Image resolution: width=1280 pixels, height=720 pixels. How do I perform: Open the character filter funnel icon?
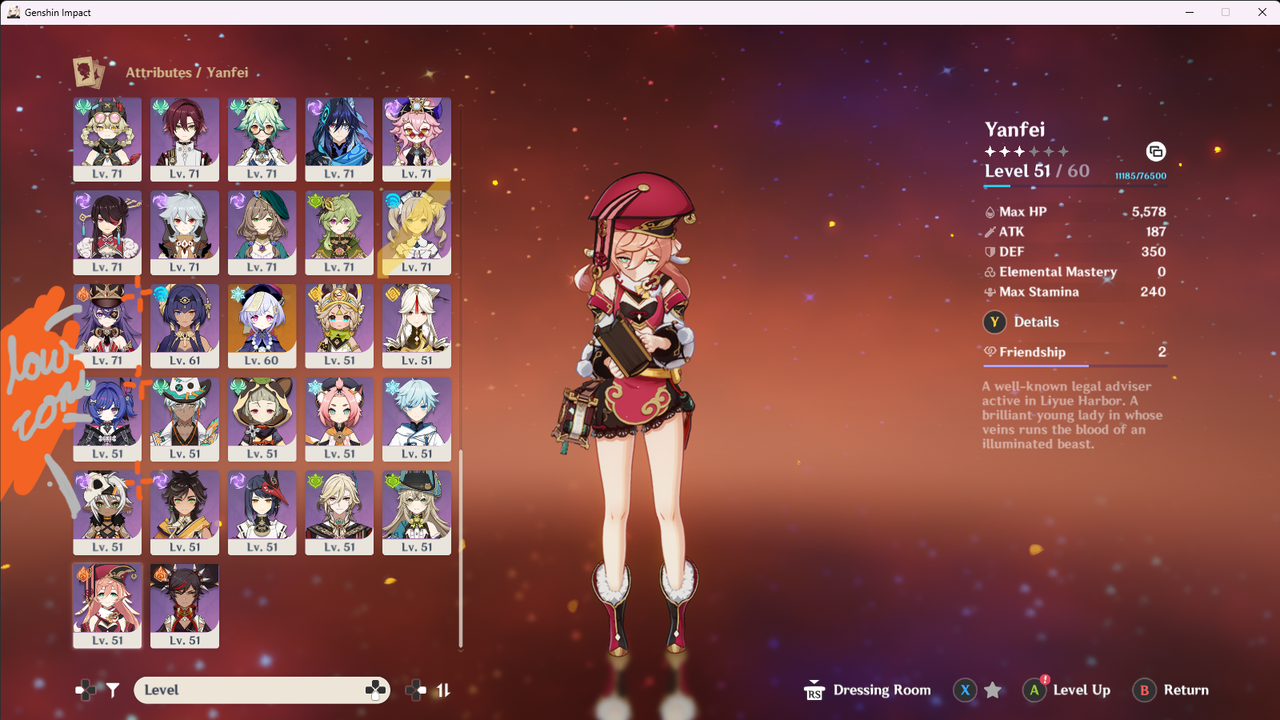(x=113, y=690)
